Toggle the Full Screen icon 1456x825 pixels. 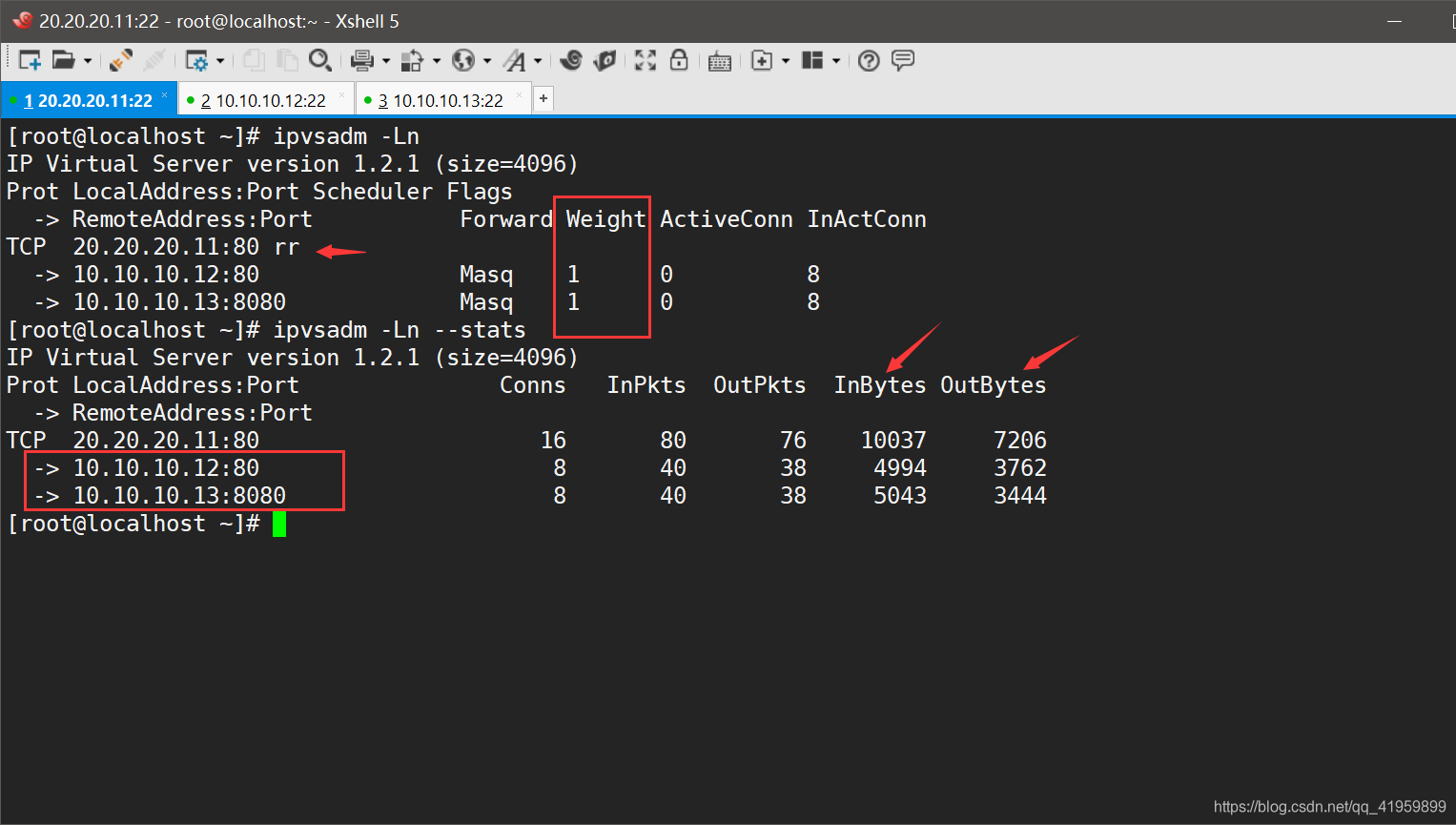pyautogui.click(x=646, y=61)
